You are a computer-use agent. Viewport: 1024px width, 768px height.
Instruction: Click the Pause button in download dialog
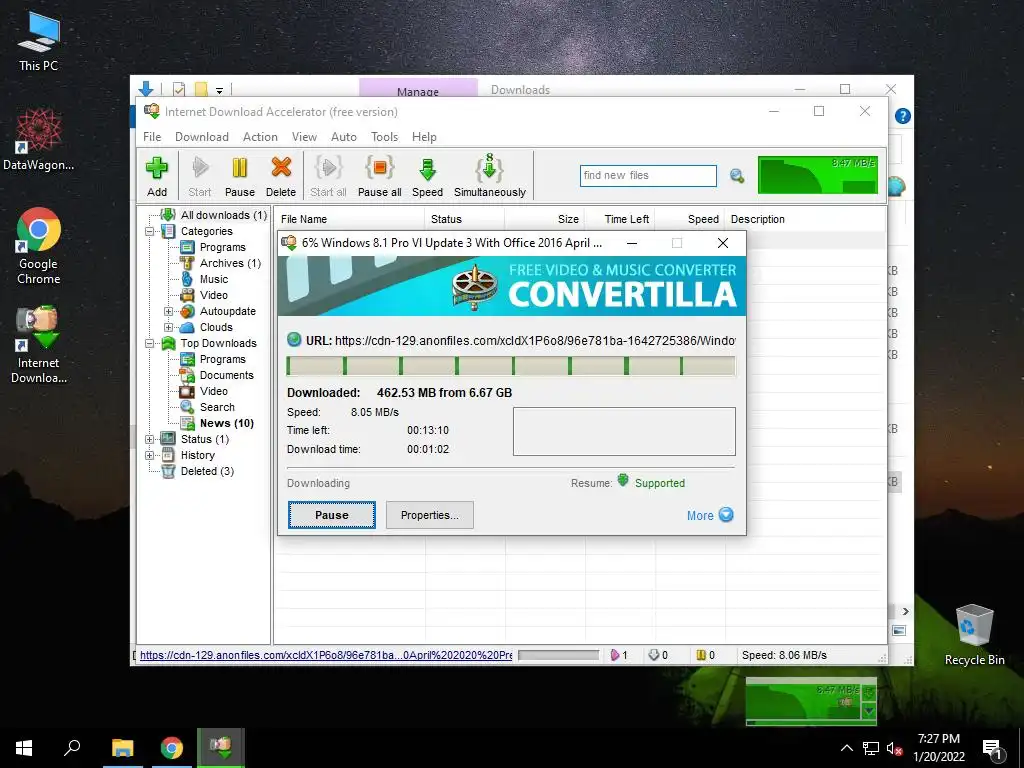[332, 515]
